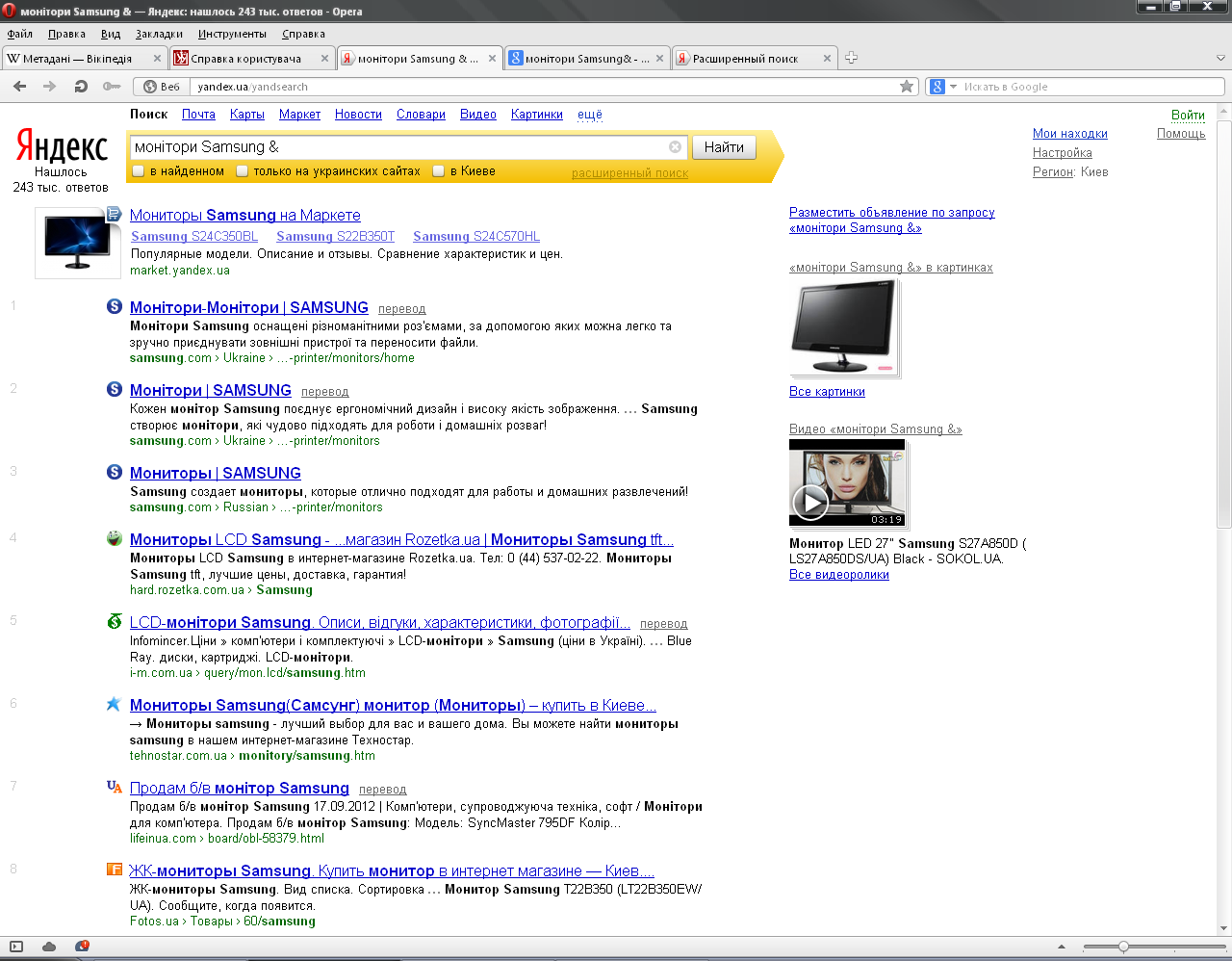Click the 'перевод' link of first result
The width and height of the screenshot is (1232, 961).
pyautogui.click(x=401, y=309)
